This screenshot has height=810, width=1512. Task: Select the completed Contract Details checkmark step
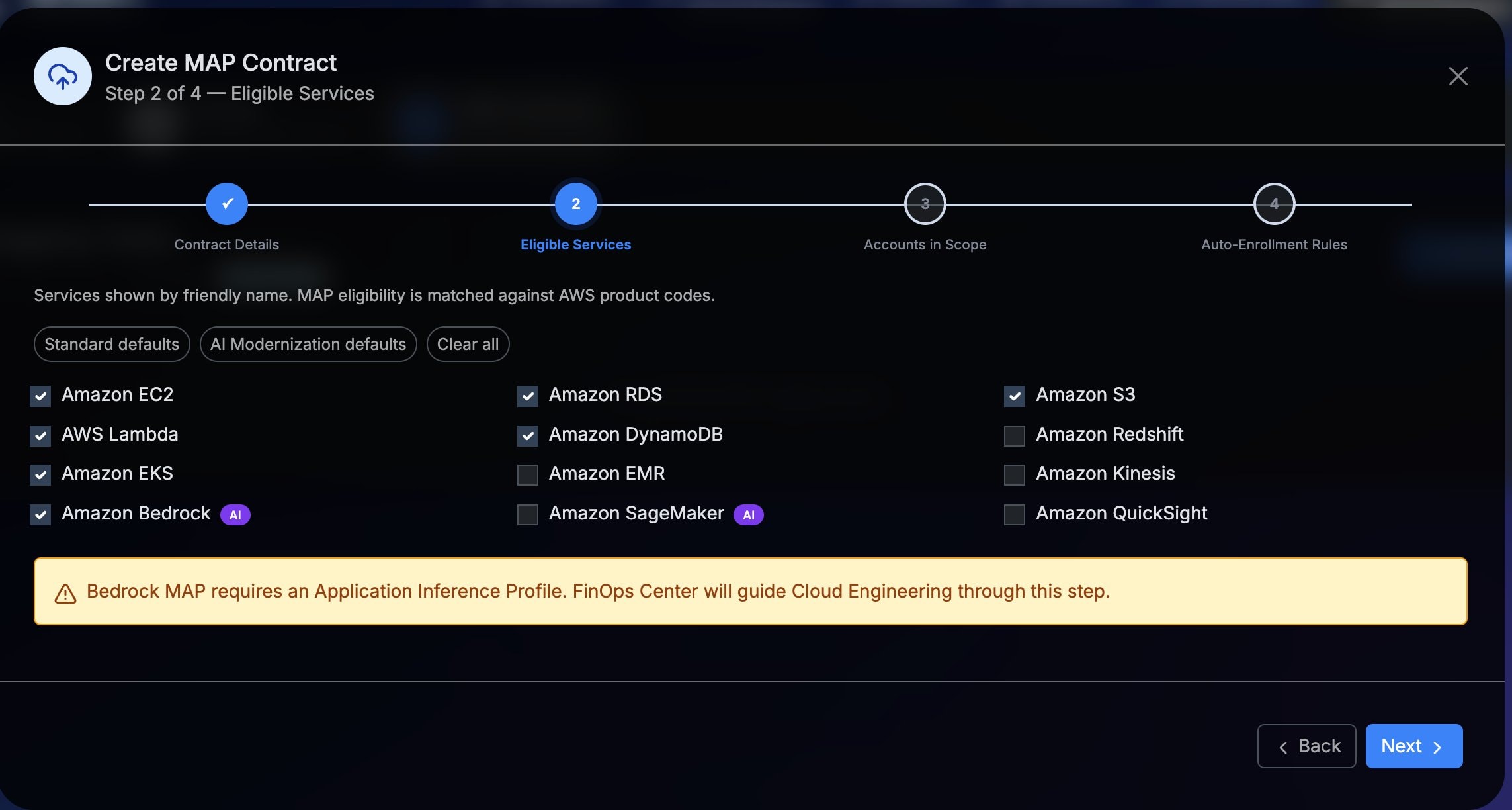[227, 203]
